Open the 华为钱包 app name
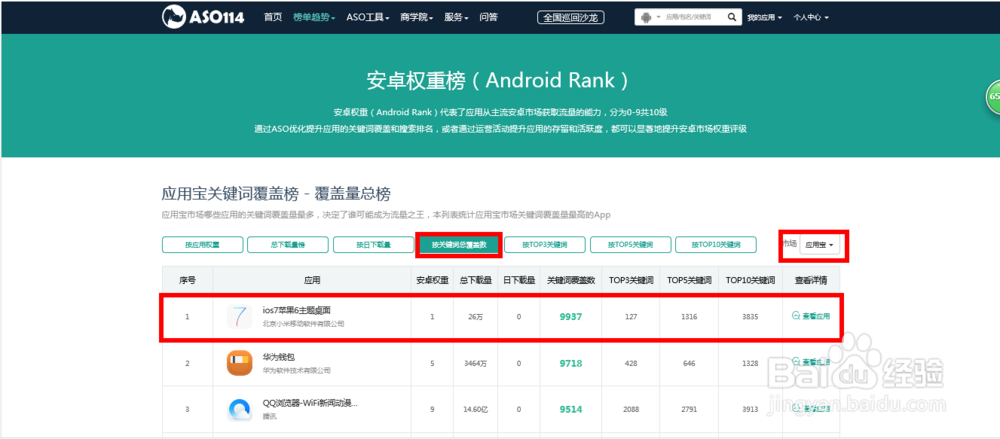This screenshot has height=439, width=1000. [x=279, y=357]
